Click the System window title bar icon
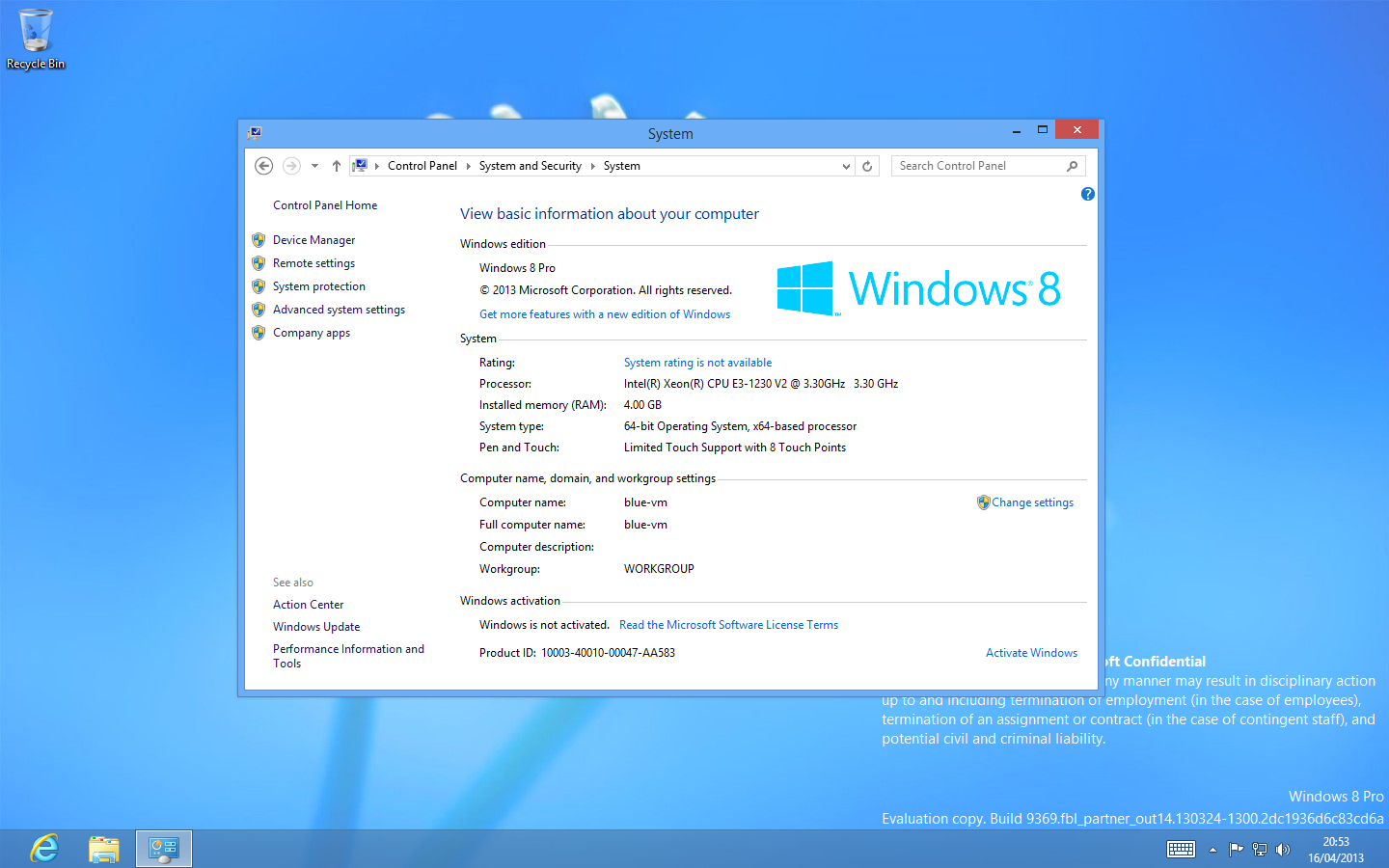Viewport: 1389px width, 868px height. [254, 133]
